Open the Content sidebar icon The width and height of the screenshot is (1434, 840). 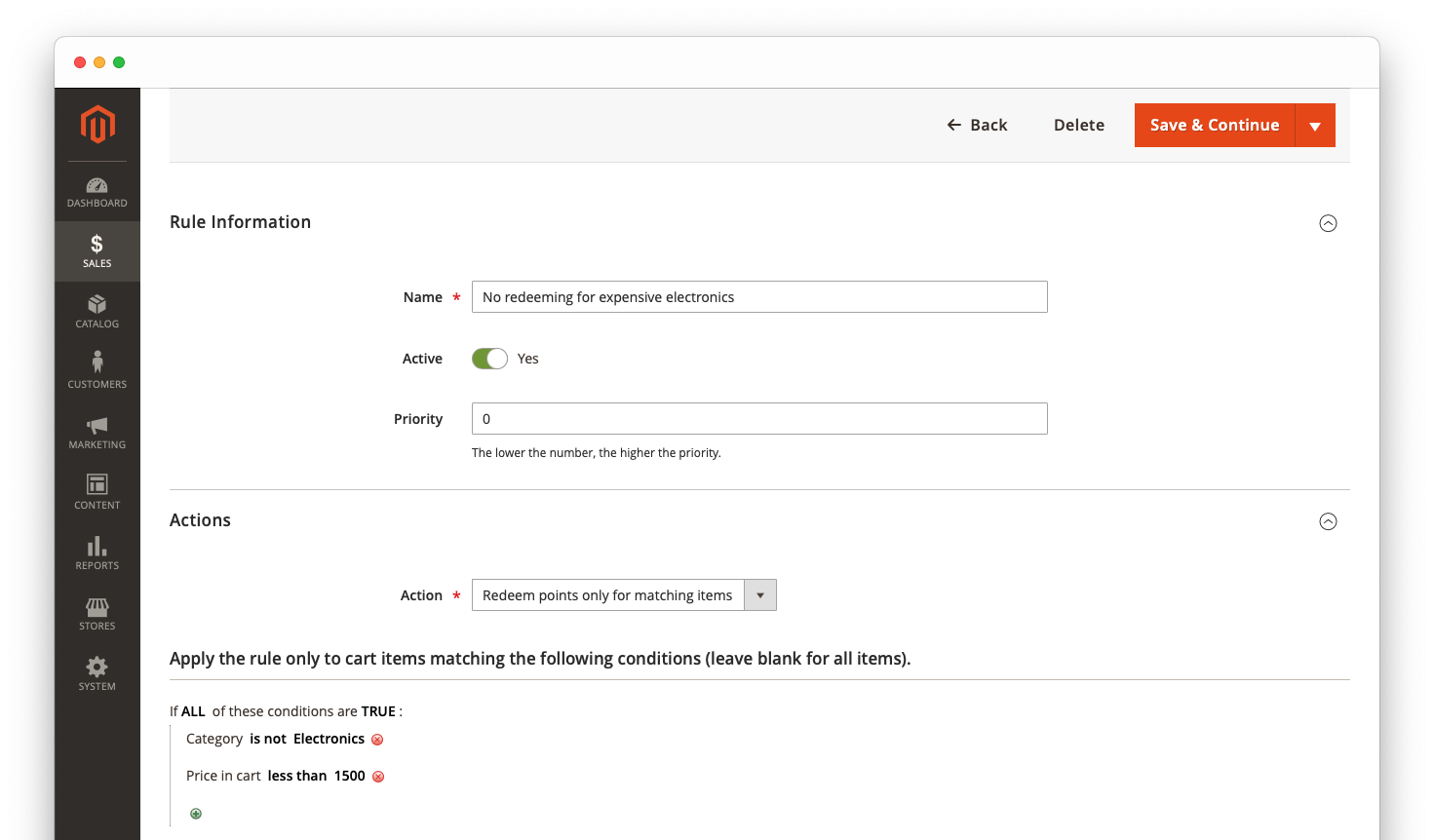click(x=97, y=492)
